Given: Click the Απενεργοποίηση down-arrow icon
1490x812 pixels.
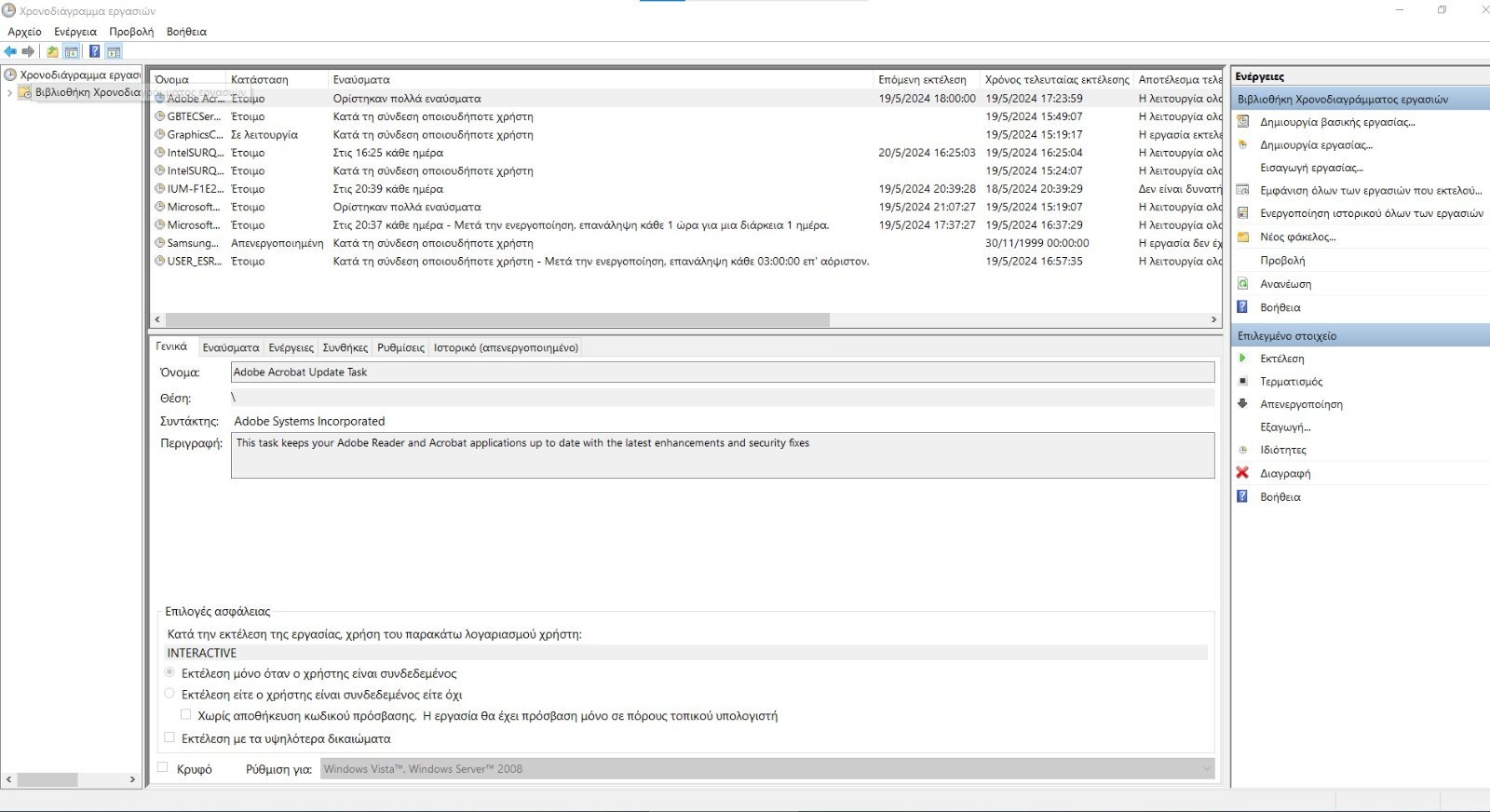Looking at the screenshot, I should (1242, 403).
